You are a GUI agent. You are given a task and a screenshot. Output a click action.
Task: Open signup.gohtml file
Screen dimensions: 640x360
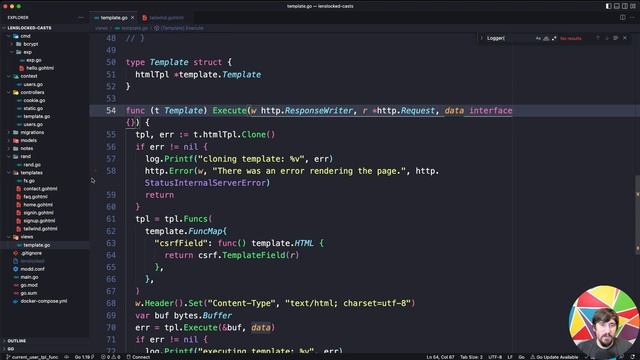coord(39,221)
